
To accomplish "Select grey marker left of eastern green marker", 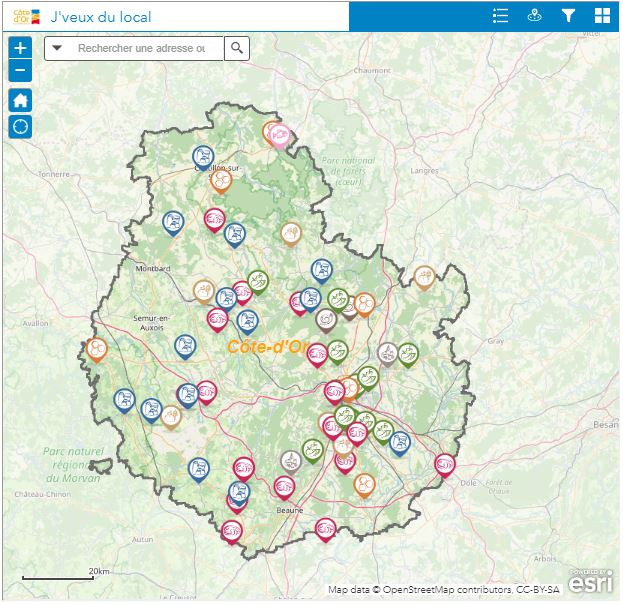I will (387, 354).
